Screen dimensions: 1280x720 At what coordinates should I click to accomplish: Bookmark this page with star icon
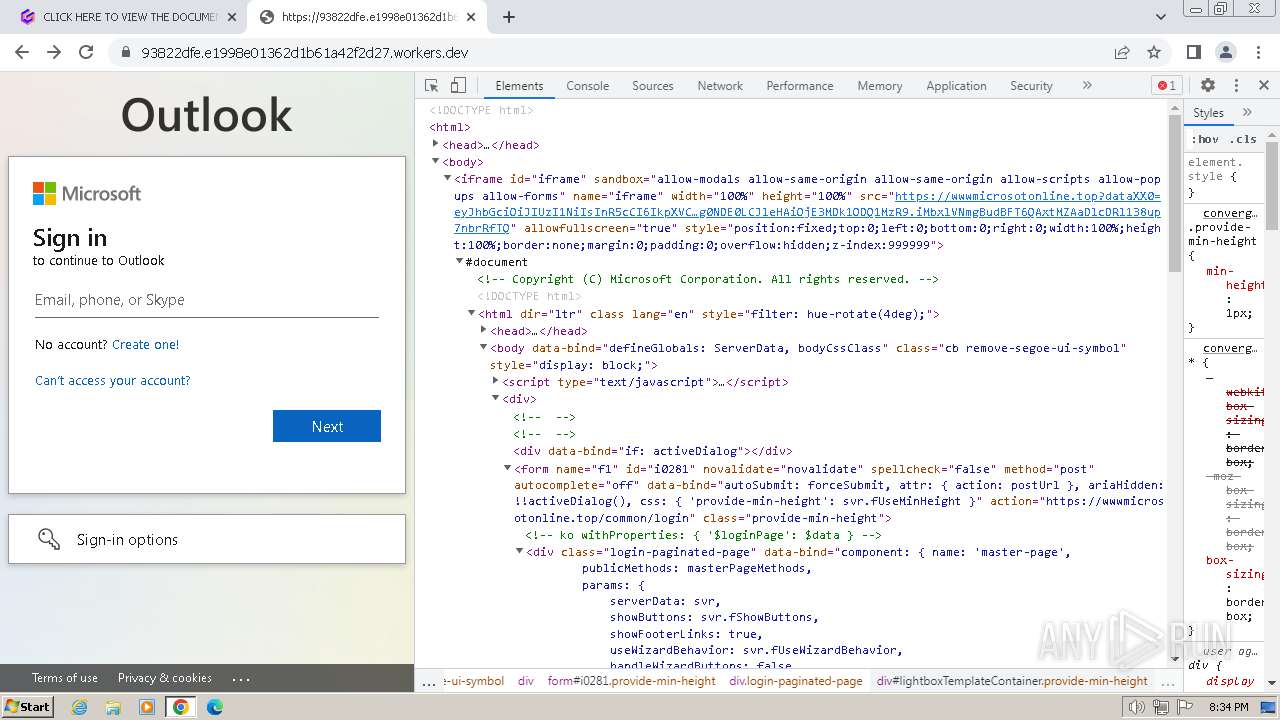(1154, 52)
